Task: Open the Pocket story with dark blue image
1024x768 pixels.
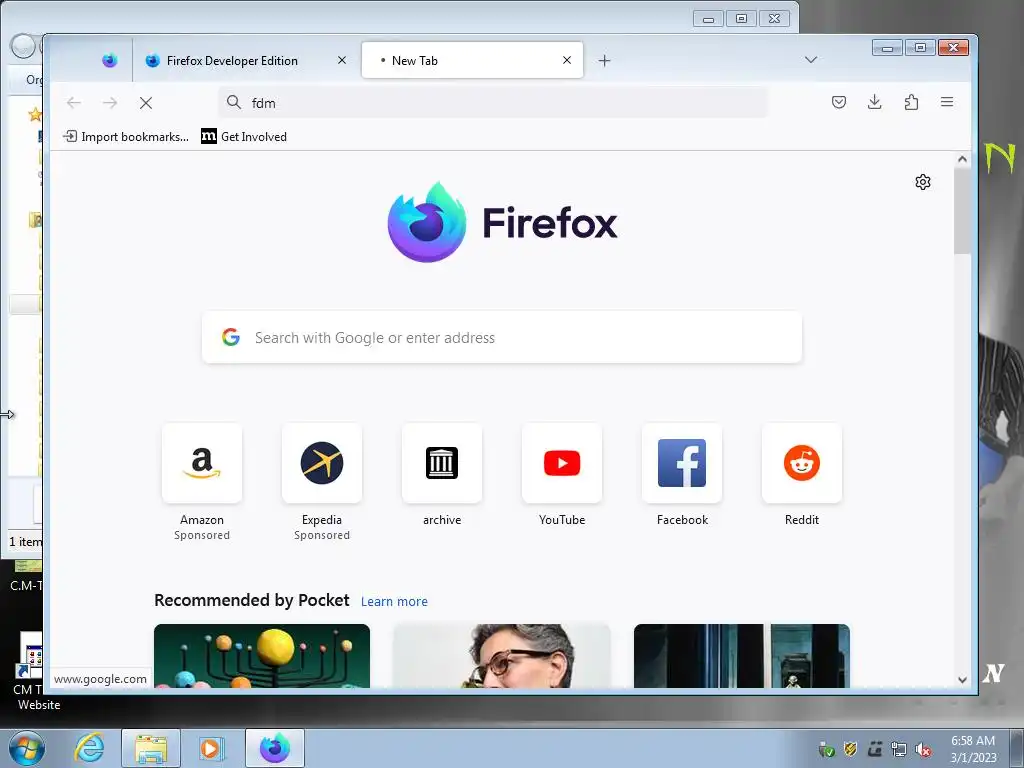Action: pyautogui.click(x=742, y=656)
